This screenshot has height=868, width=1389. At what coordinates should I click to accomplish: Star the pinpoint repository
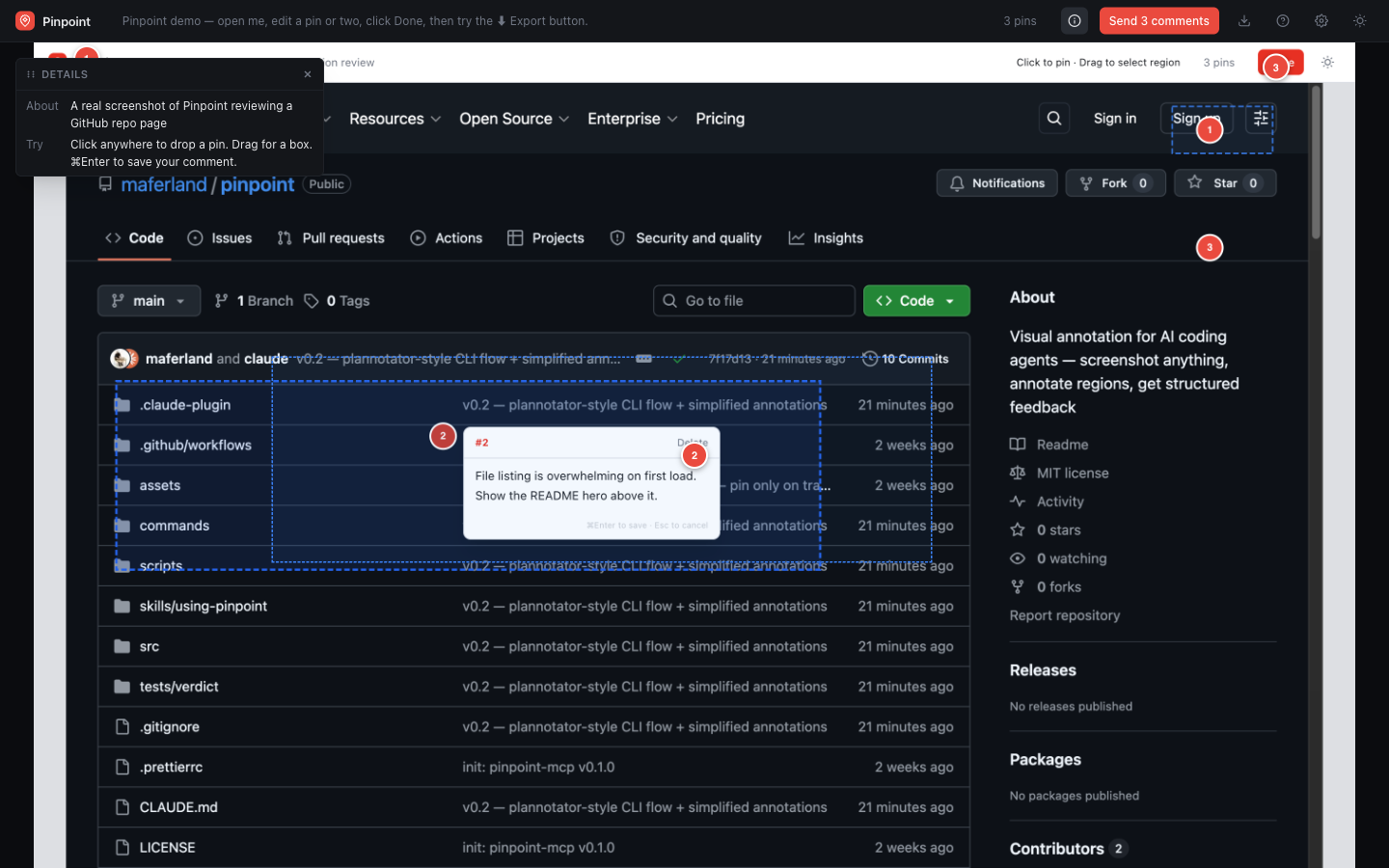click(x=1225, y=183)
